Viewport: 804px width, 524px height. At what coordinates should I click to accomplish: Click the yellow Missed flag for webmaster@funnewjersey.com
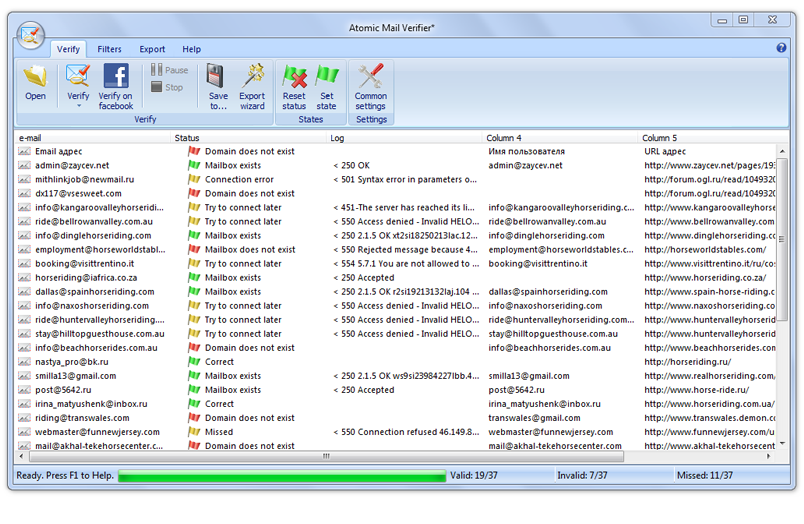[194, 432]
